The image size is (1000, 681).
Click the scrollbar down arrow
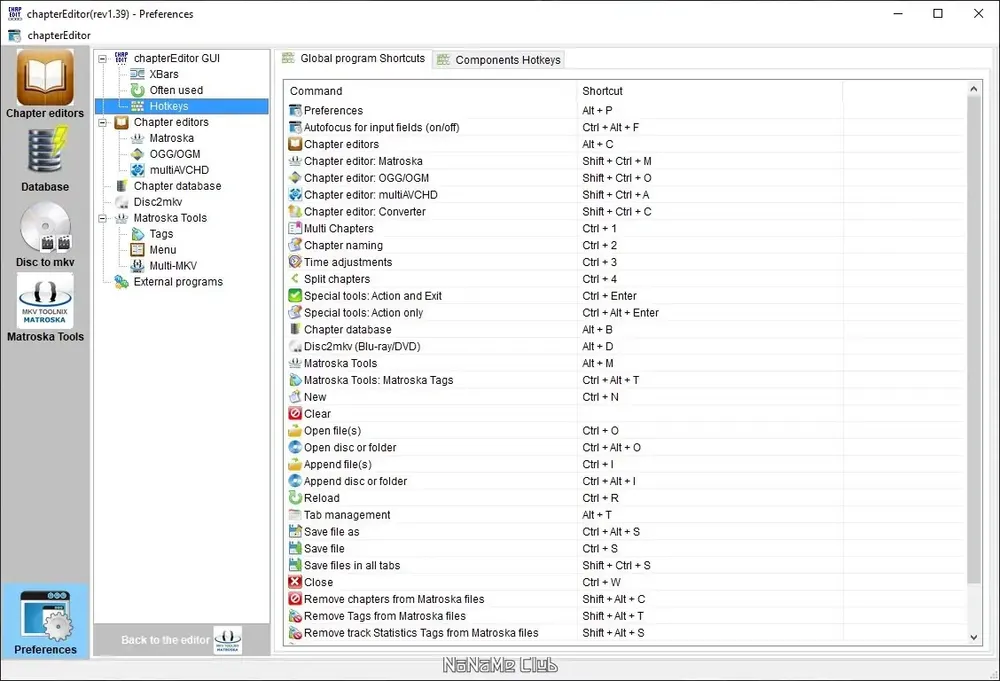tap(973, 636)
